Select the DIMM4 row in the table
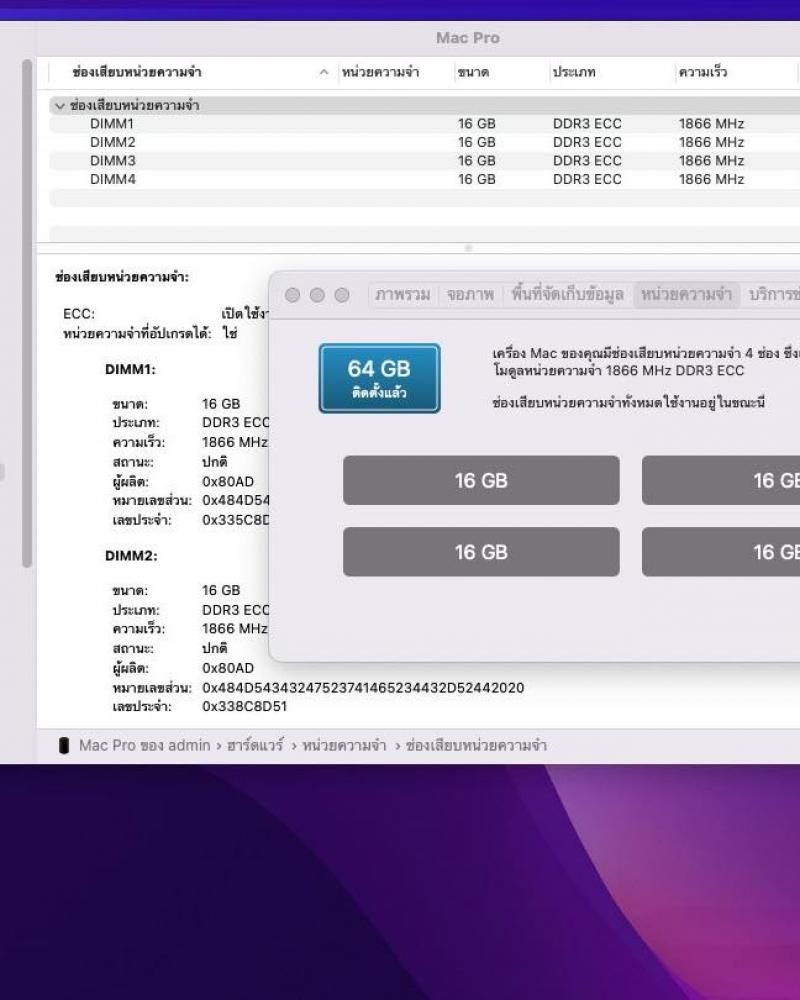 click(424, 179)
